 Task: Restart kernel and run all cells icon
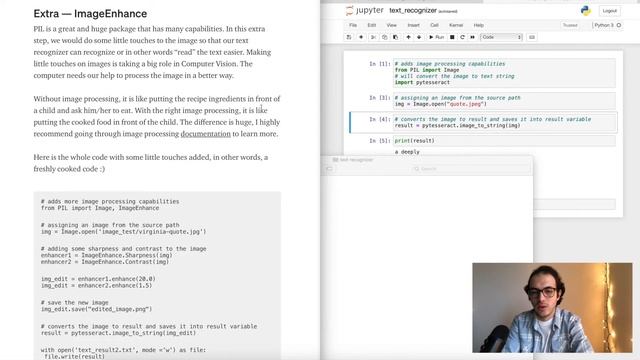pos(473,37)
